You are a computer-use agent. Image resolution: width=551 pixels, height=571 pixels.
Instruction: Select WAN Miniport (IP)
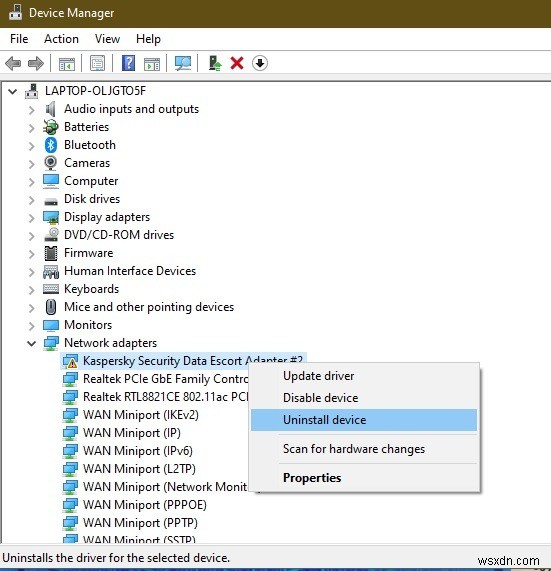point(132,433)
